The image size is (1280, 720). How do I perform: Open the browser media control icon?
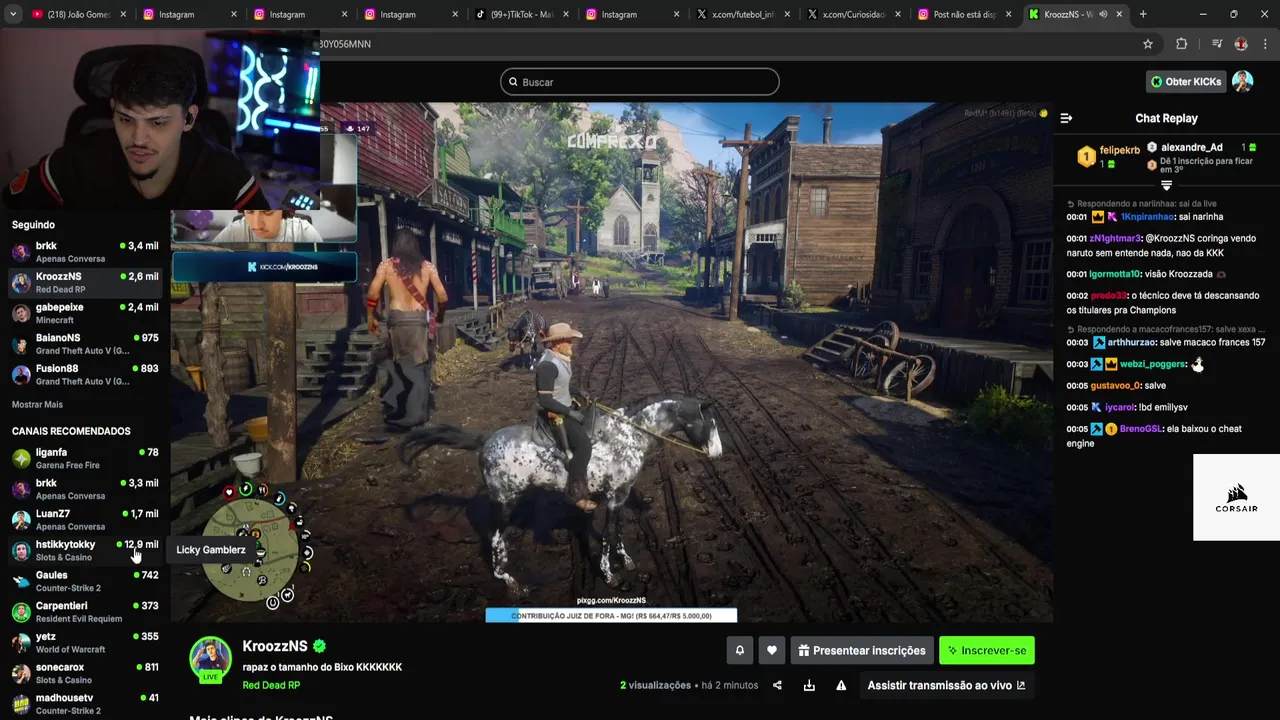1216,44
